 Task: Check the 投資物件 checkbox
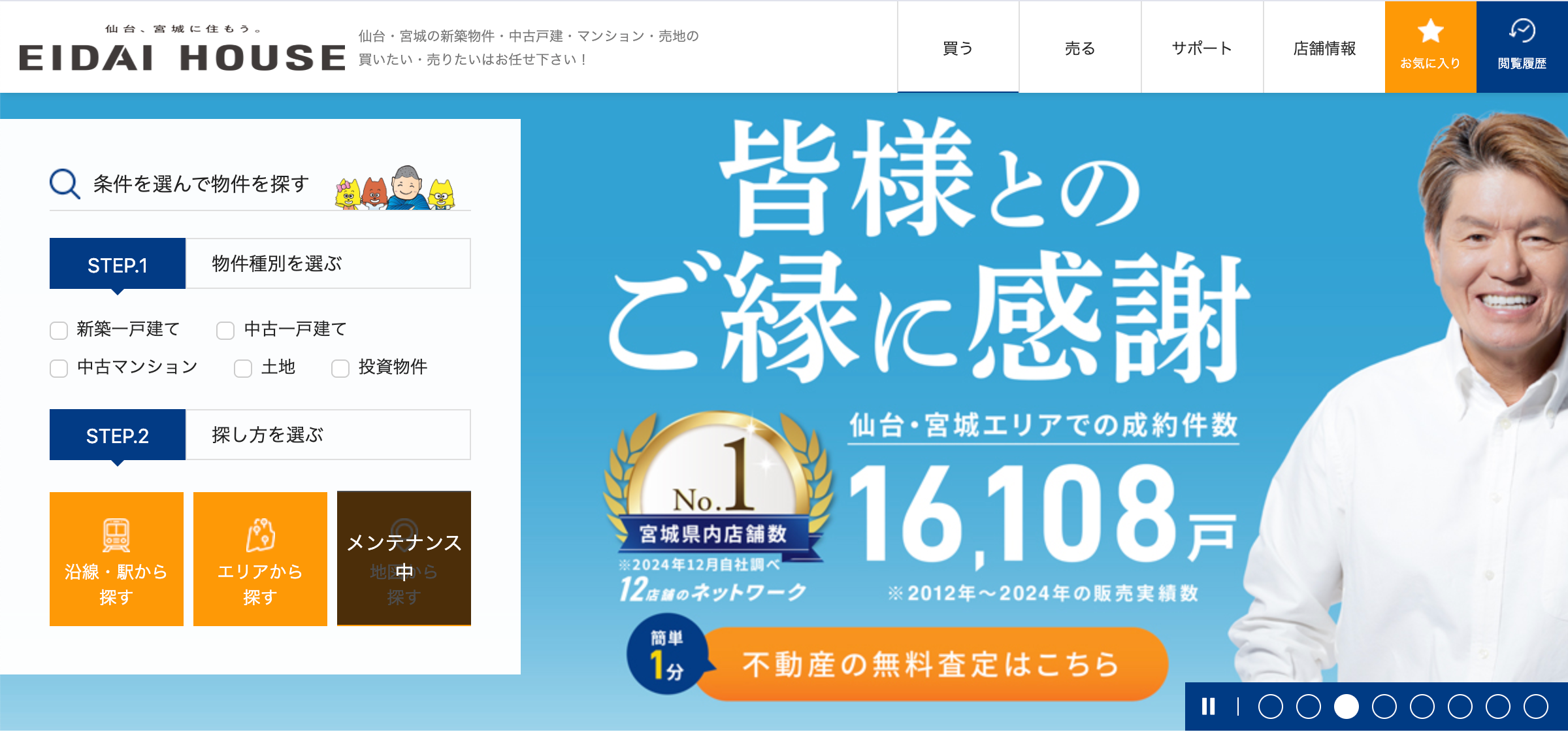pyautogui.click(x=339, y=367)
